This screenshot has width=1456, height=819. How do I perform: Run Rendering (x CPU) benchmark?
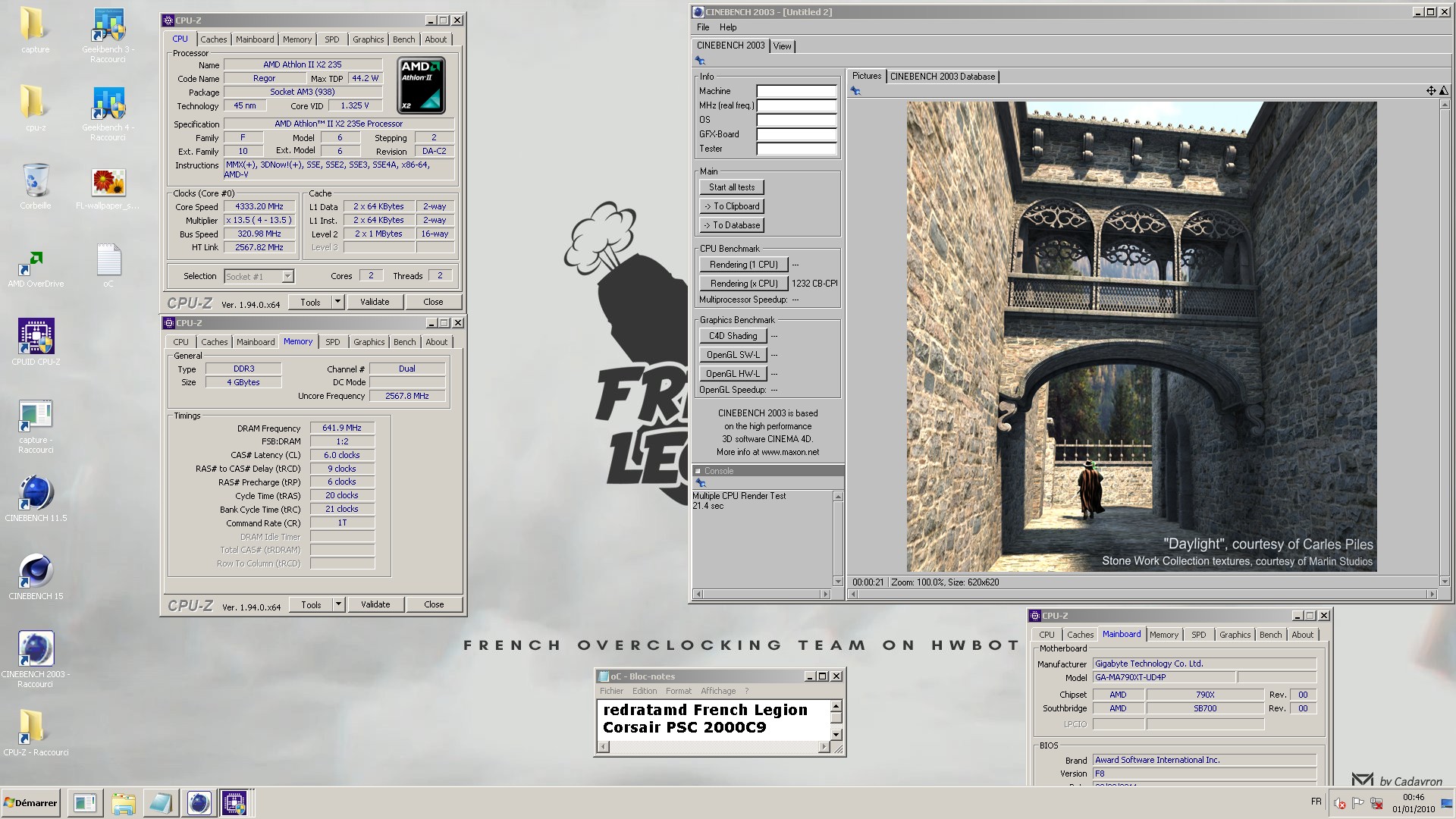[743, 284]
